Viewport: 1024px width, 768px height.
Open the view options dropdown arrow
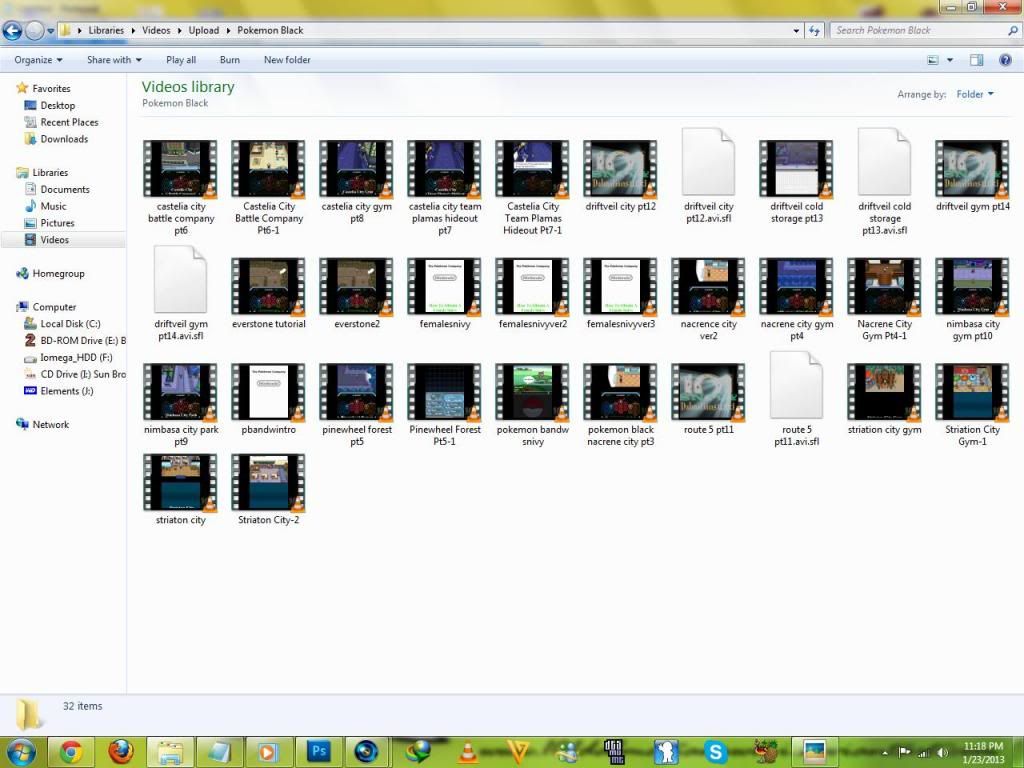pos(950,60)
